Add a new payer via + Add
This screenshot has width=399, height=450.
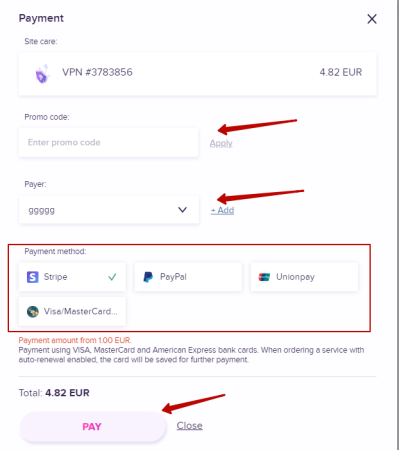click(x=222, y=211)
